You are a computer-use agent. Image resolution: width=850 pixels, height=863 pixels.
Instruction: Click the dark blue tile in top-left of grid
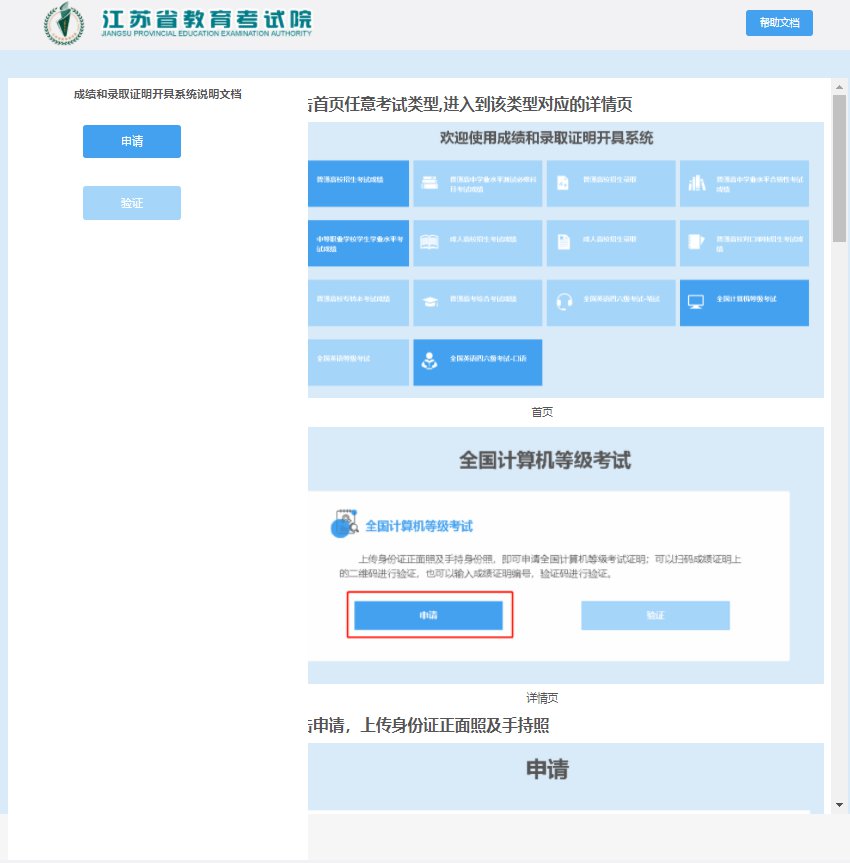click(358, 183)
